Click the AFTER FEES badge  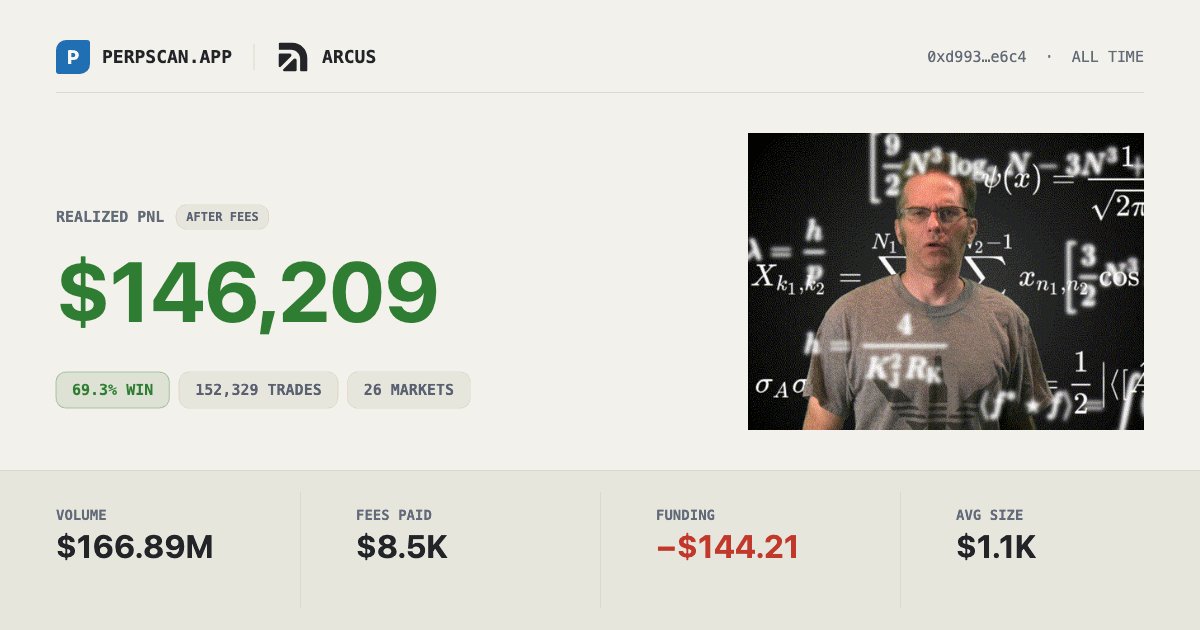point(222,217)
